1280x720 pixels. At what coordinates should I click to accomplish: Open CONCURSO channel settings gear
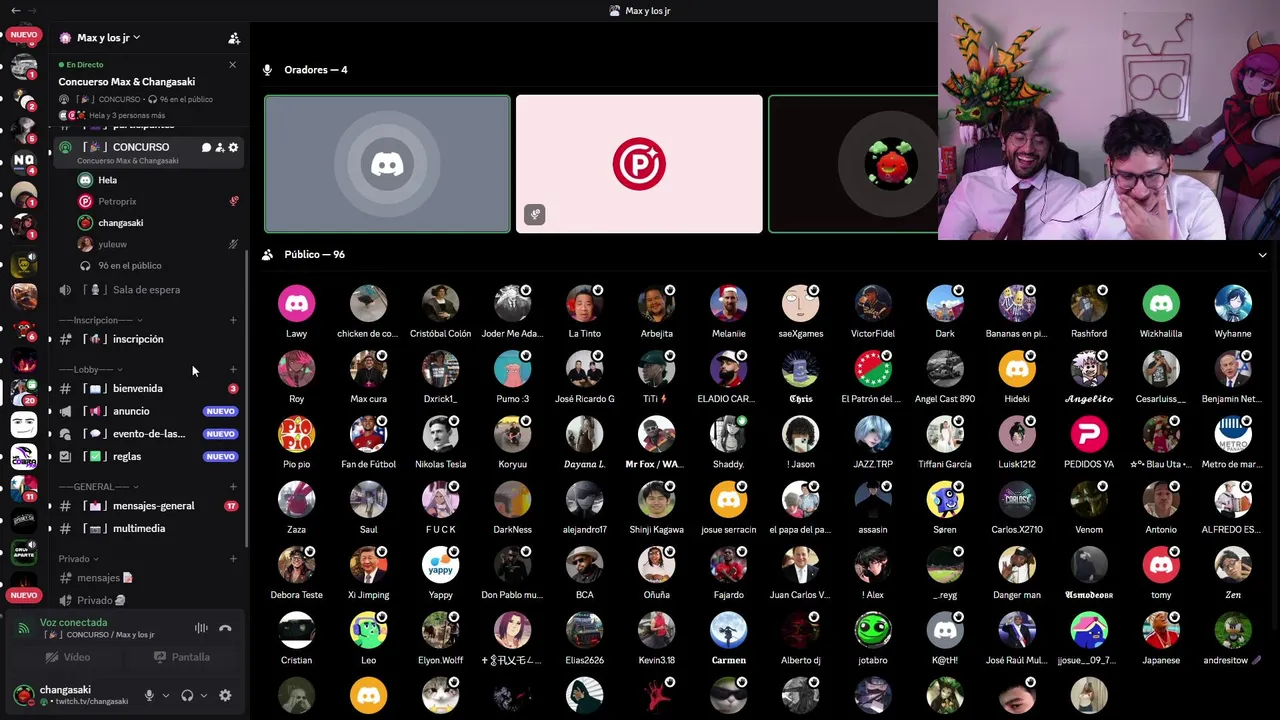[234, 147]
